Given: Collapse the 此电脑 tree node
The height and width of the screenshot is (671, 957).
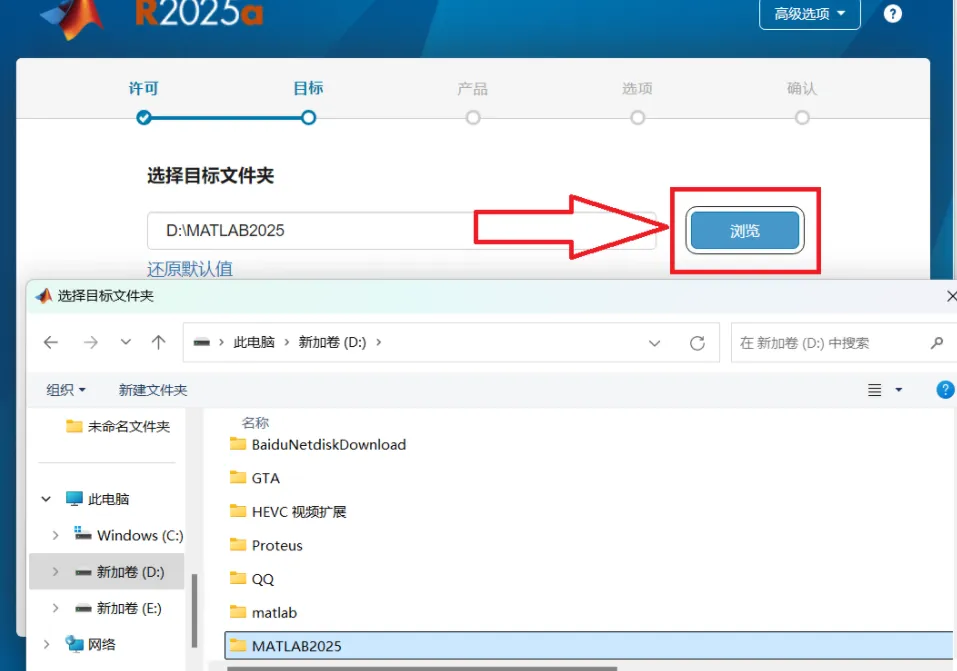Looking at the screenshot, I should point(46,499).
